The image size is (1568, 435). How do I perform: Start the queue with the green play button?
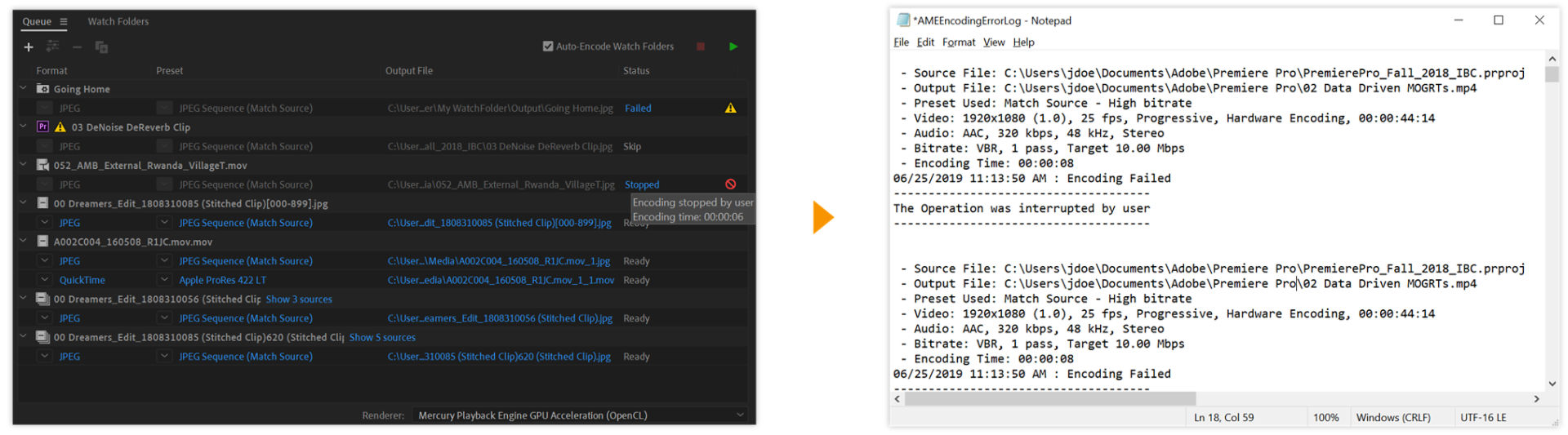point(733,47)
